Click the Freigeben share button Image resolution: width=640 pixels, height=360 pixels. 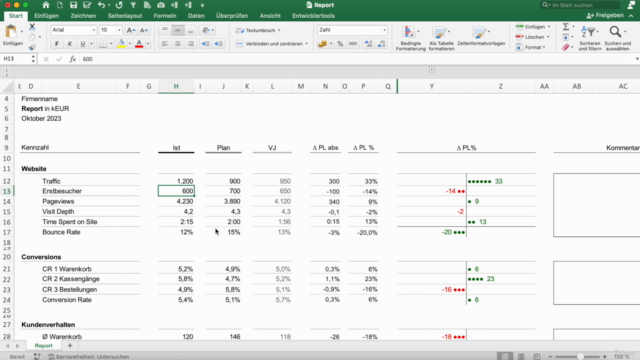[606, 16]
